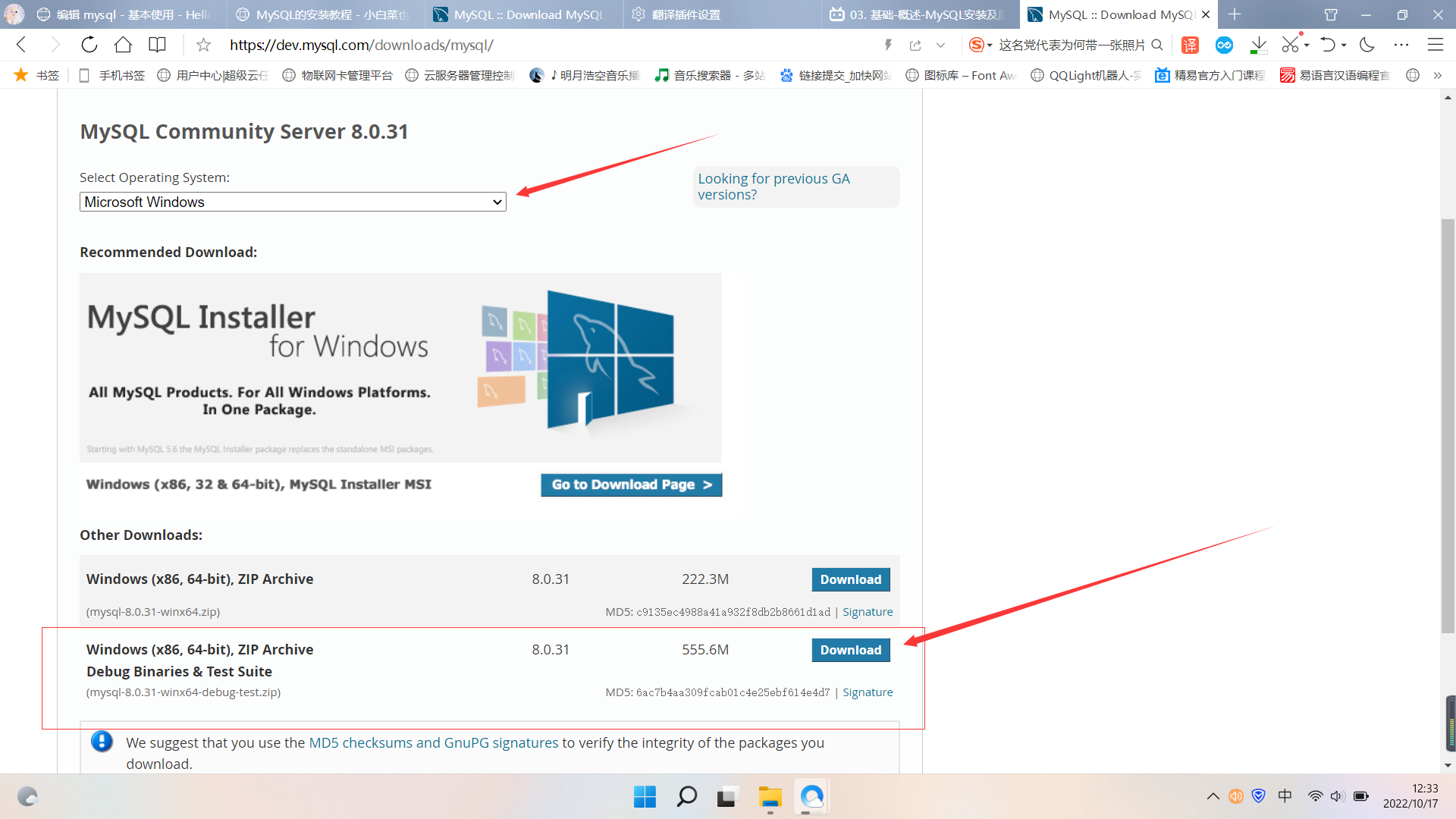Open File Explorer from the taskbar

click(x=770, y=796)
